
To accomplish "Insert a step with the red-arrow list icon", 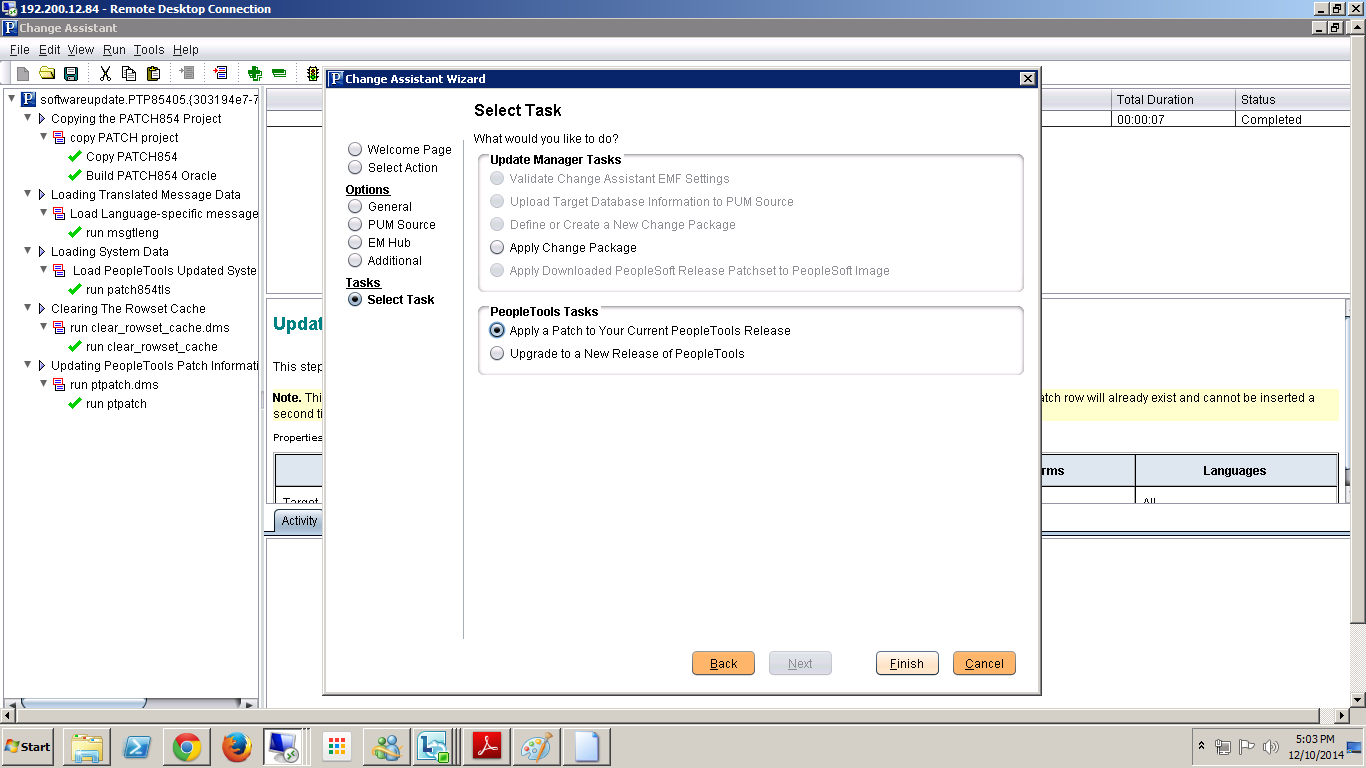I will (x=221, y=73).
